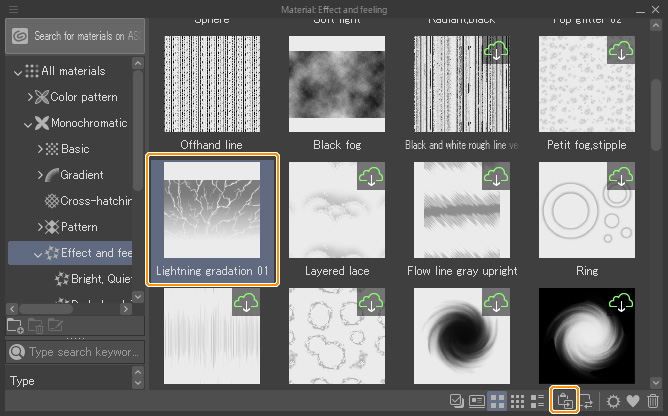The image size is (668, 416).
Task: Switch to small thumbnail grid view
Action: (517, 401)
